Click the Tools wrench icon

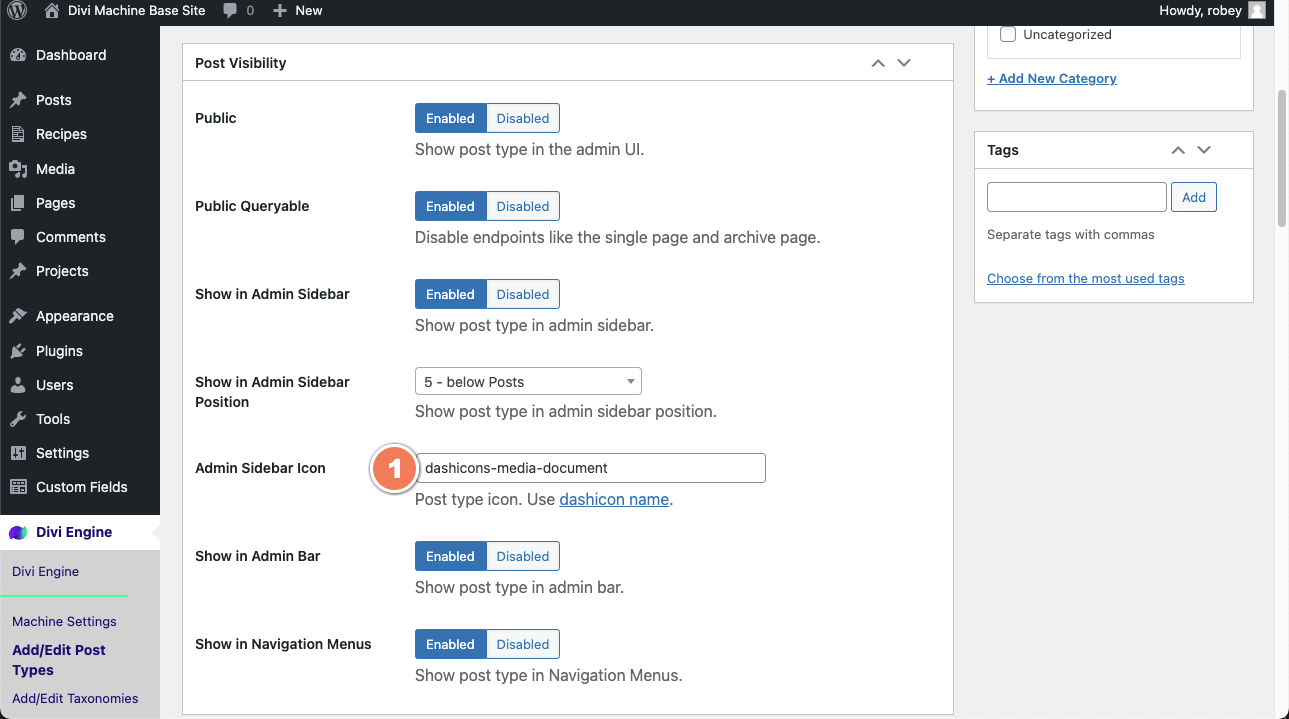[x=18, y=419]
